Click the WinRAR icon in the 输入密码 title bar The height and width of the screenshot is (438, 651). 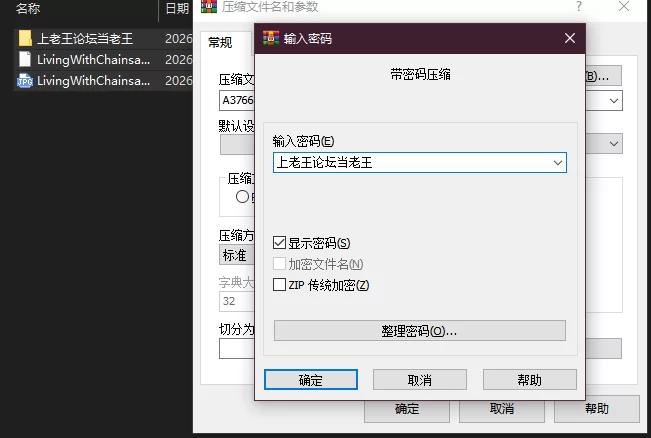click(271, 38)
